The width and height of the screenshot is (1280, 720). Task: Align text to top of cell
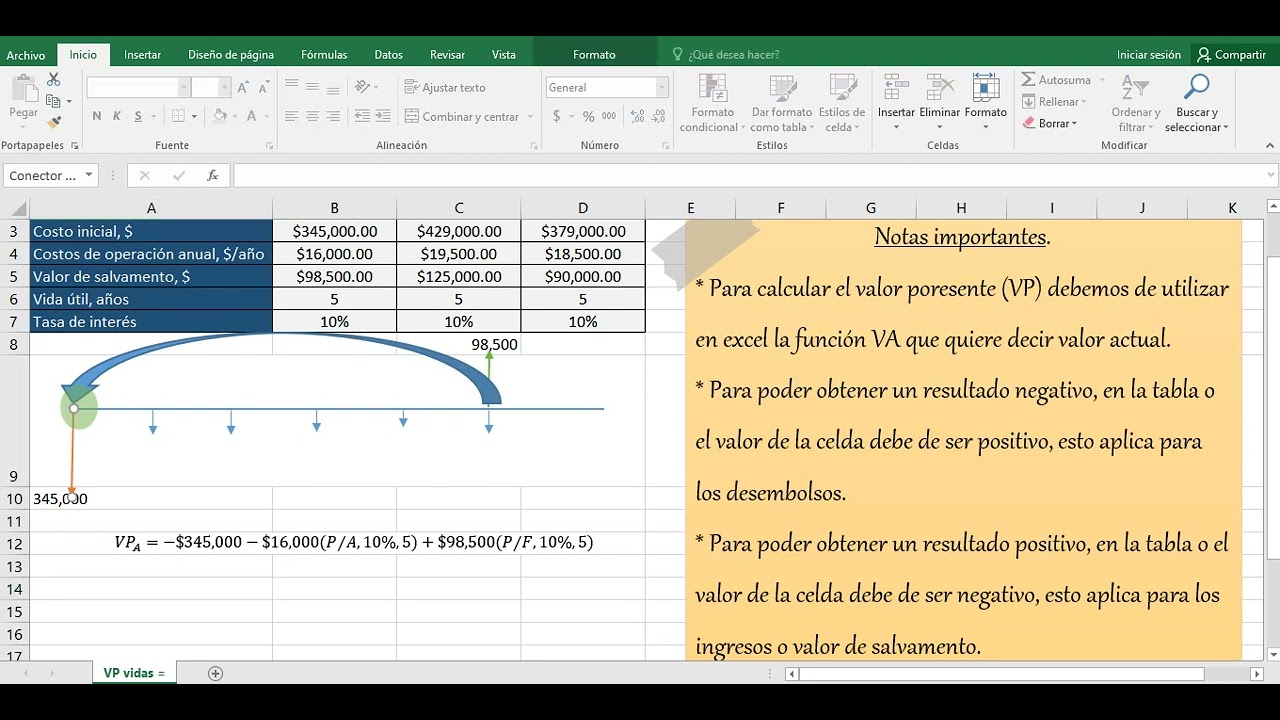click(x=292, y=87)
